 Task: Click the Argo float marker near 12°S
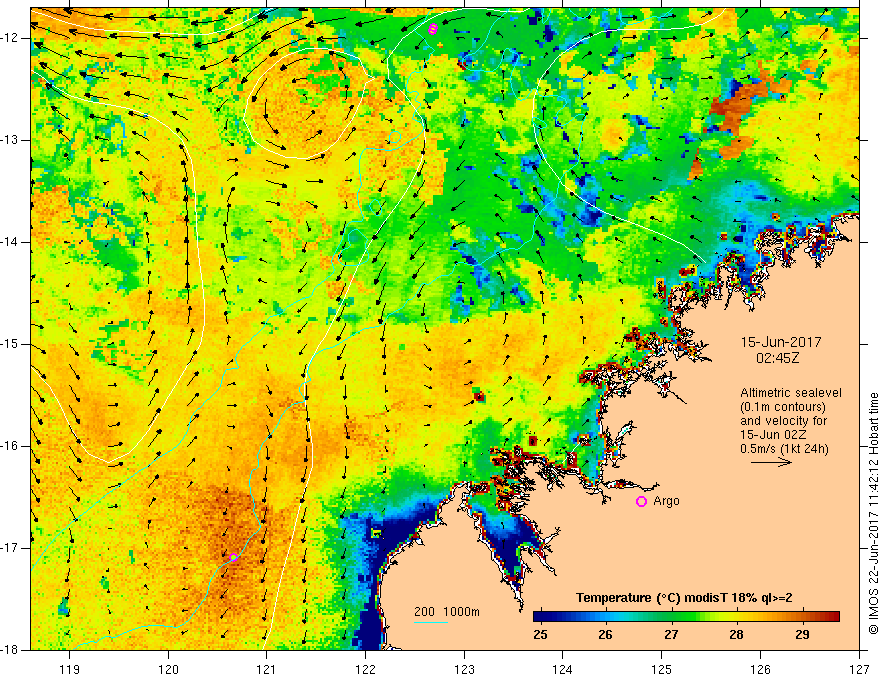pos(432,29)
